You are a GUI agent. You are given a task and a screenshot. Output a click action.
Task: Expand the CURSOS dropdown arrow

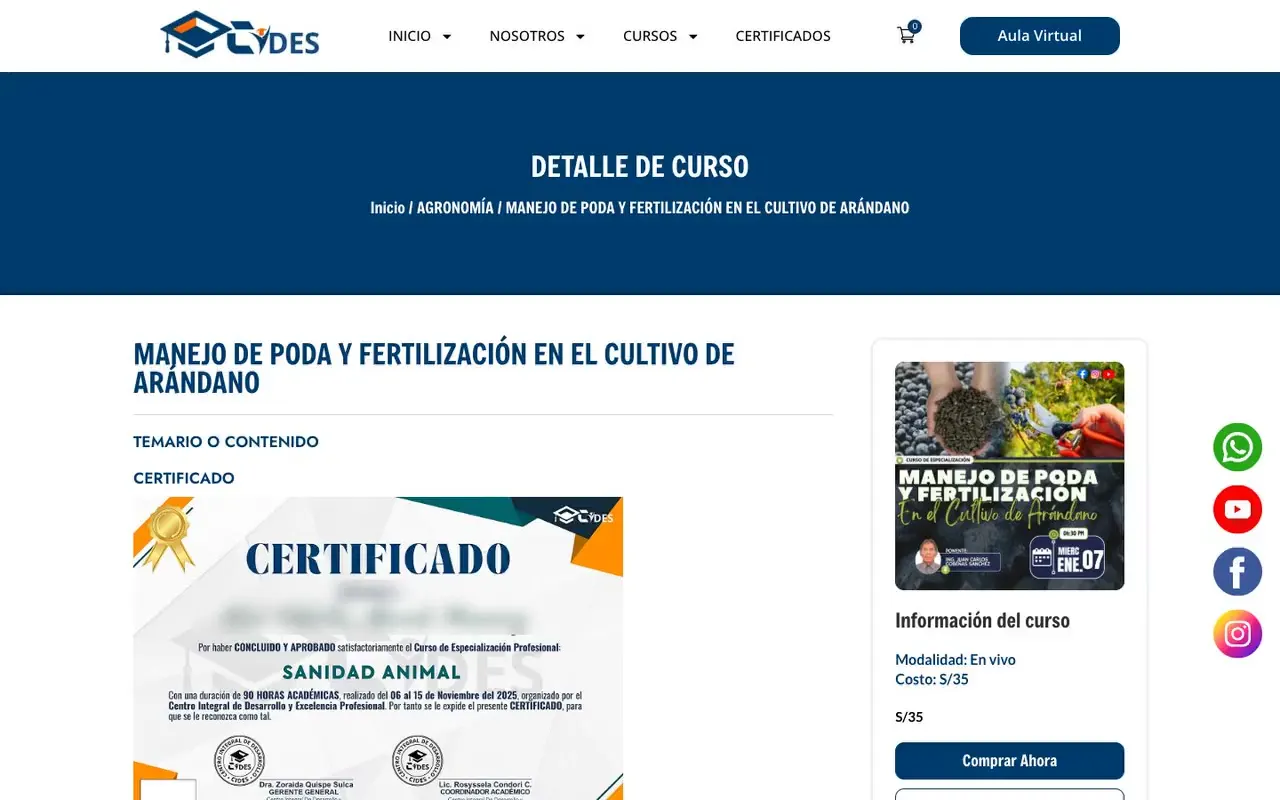point(693,36)
